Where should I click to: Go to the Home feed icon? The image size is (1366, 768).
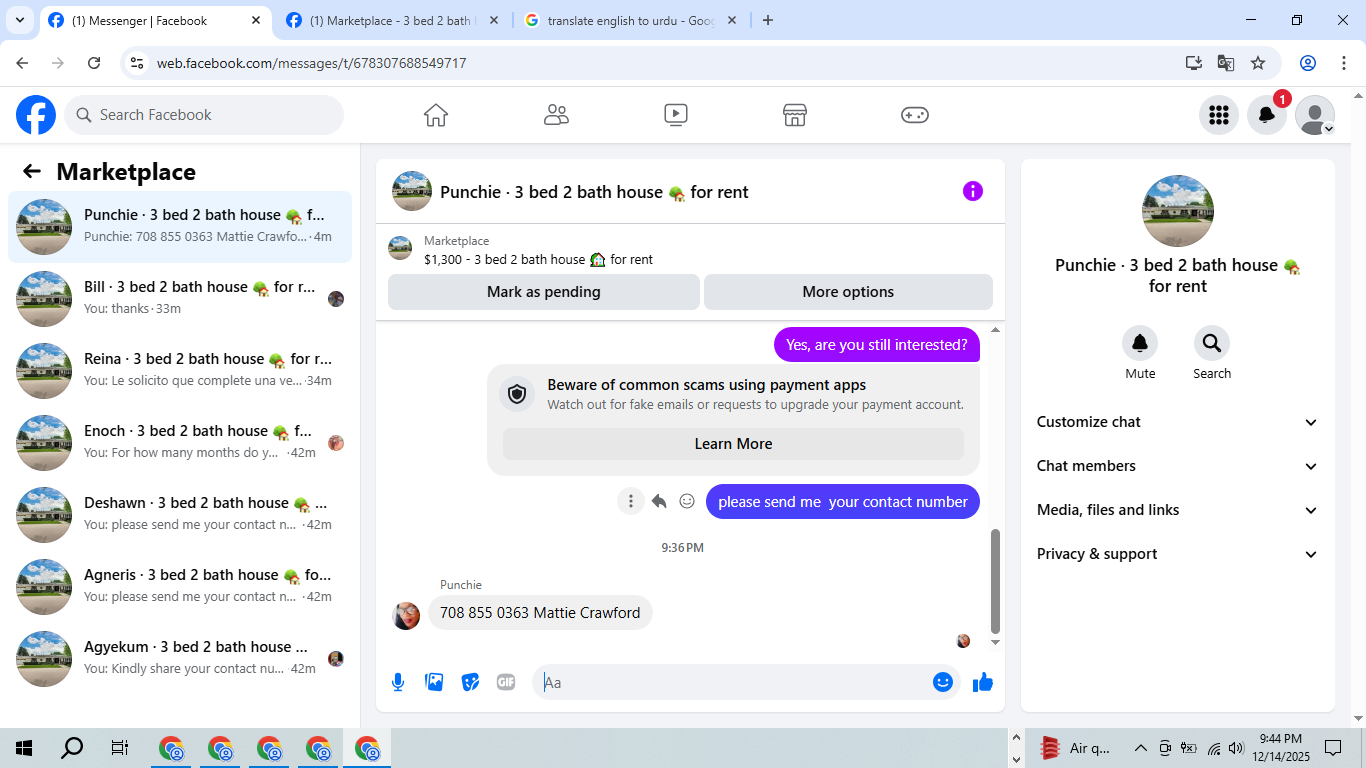[x=436, y=115]
